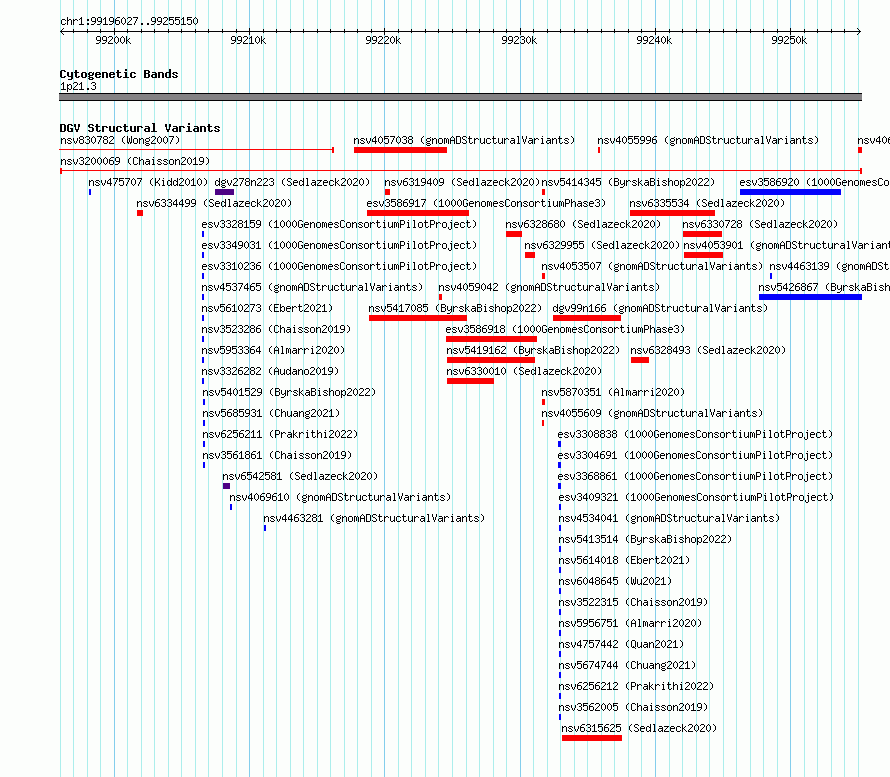Click the nsv830782 (Wong2007) variant label

[120, 140]
